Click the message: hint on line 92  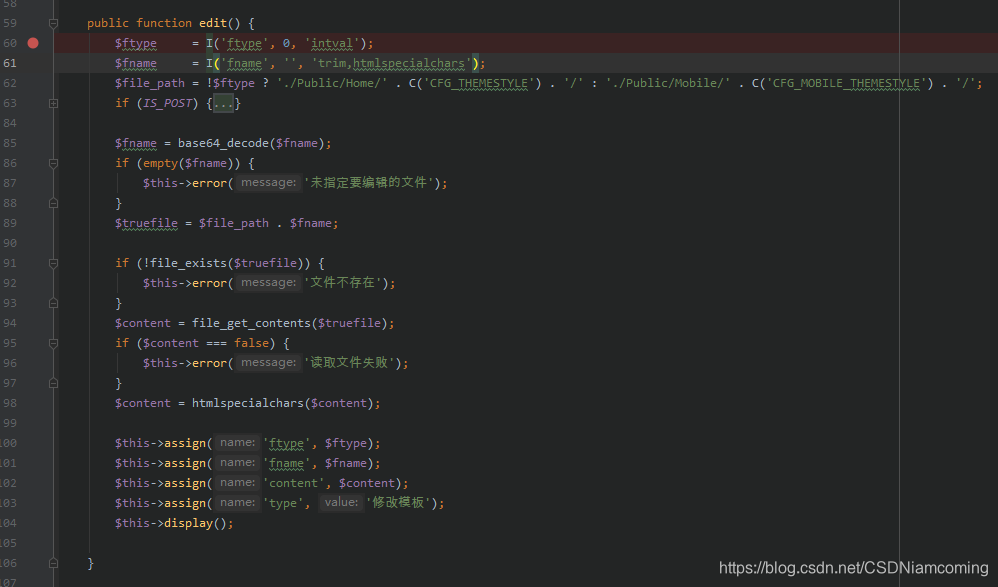click(x=269, y=283)
